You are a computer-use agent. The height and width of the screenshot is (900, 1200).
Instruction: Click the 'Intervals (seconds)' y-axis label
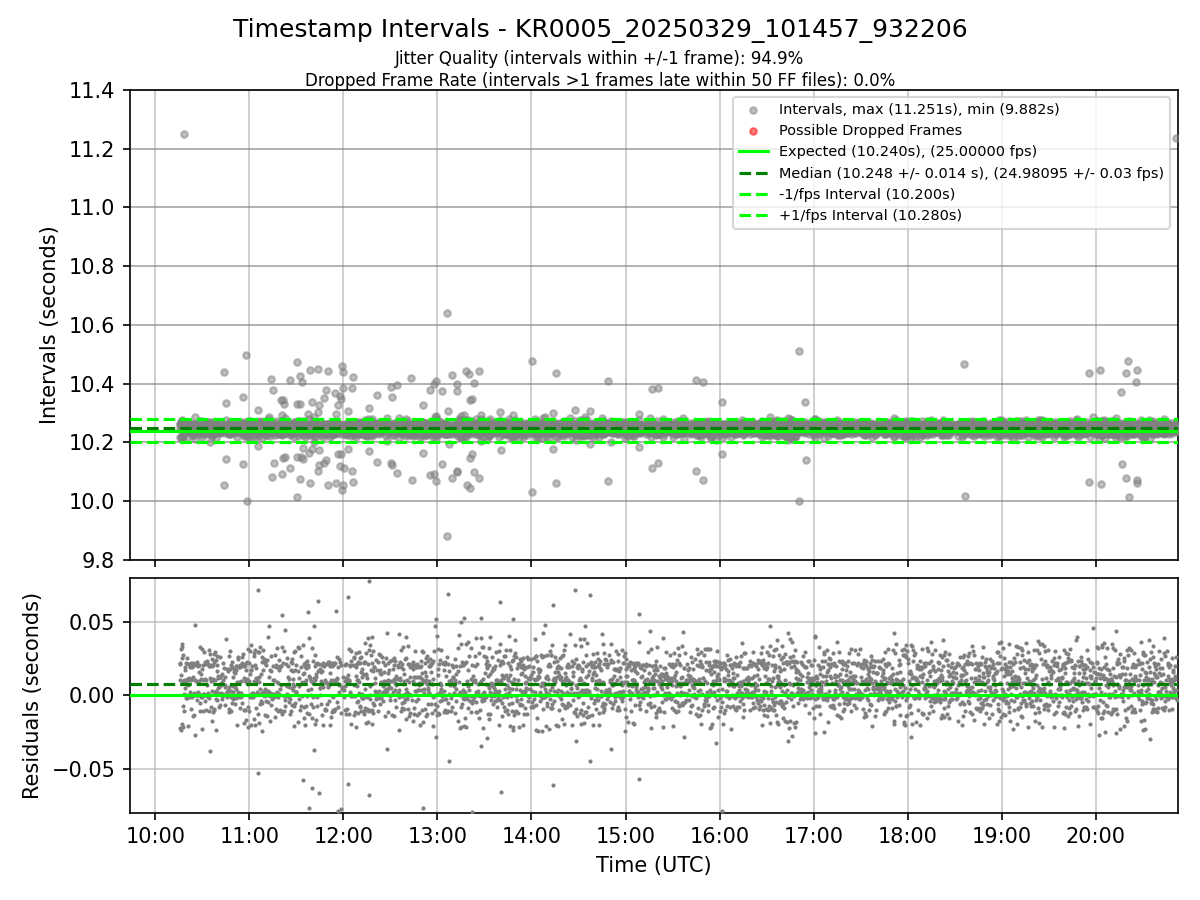point(49,325)
